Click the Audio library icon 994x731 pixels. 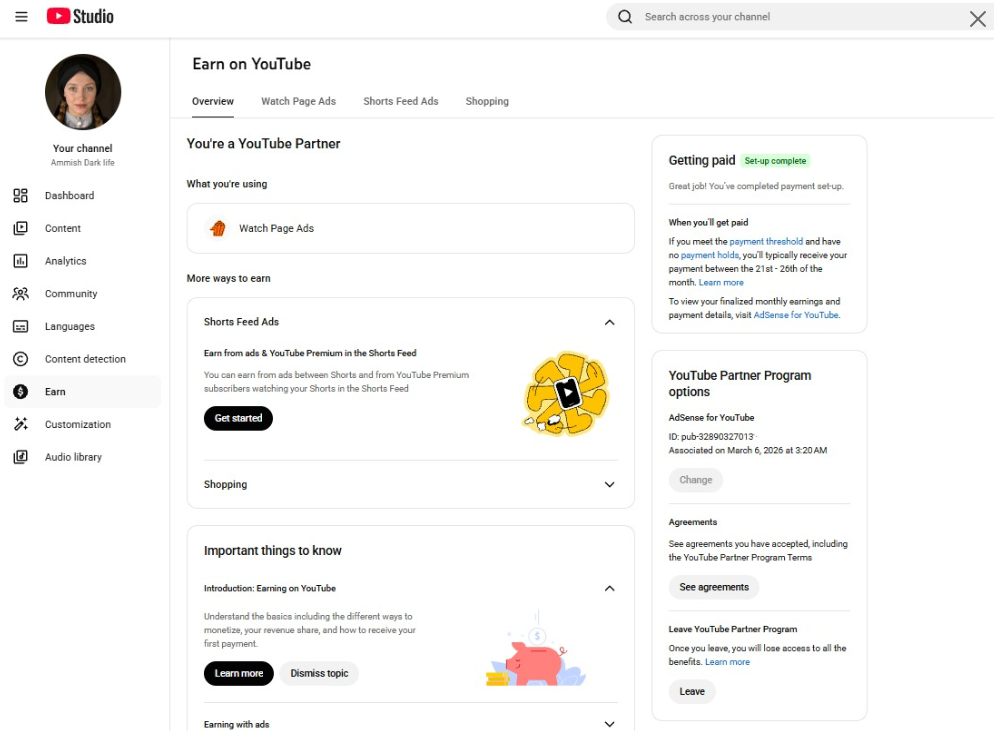coord(20,457)
